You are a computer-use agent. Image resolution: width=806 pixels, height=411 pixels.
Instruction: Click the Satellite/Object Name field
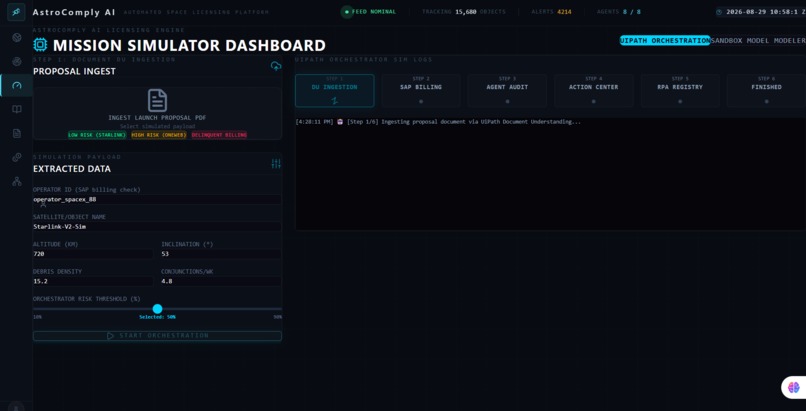(157, 227)
